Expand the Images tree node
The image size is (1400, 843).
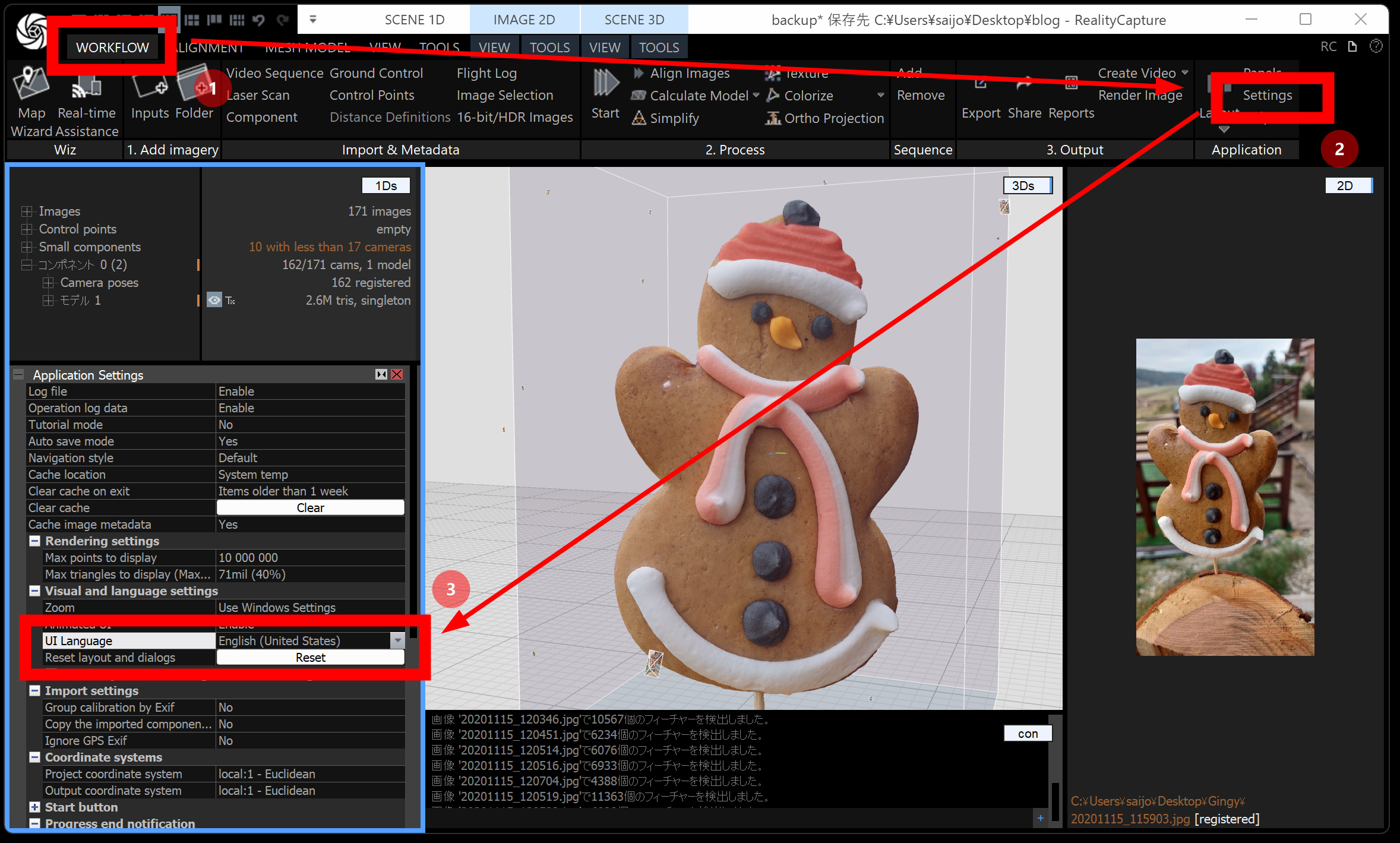pos(27,211)
